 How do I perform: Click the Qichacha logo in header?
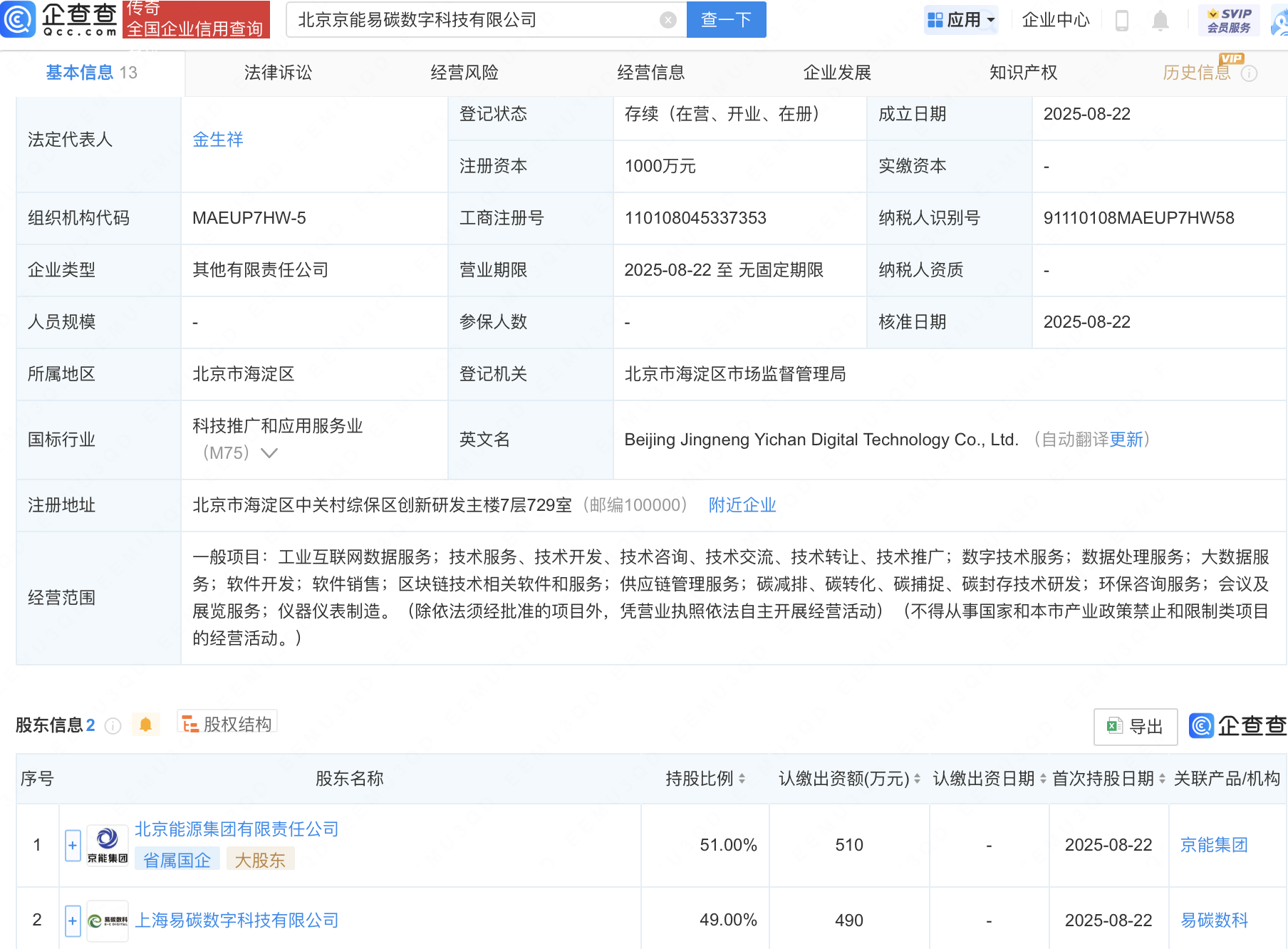pos(60,19)
